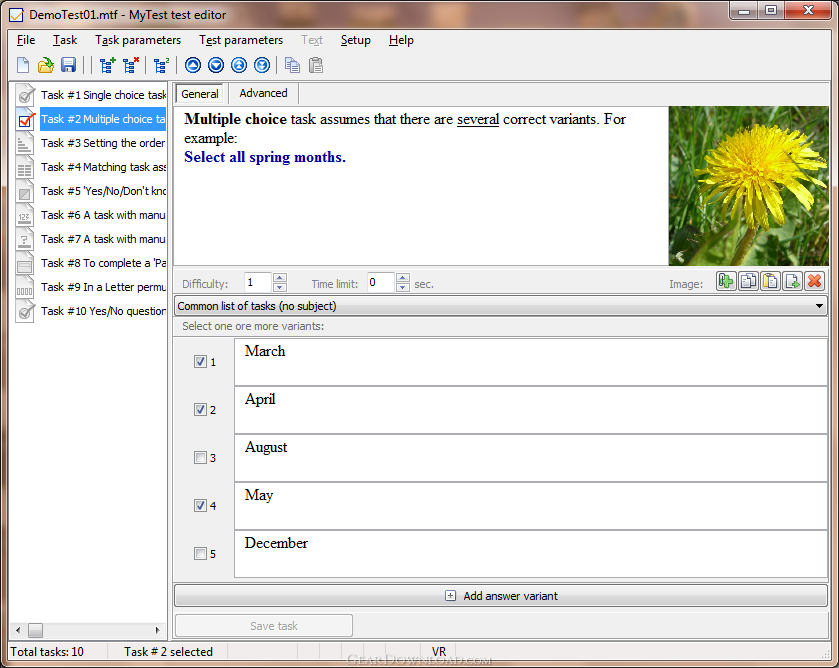The image size is (839, 668).
Task: Click the December answer text field
Action: click(531, 553)
